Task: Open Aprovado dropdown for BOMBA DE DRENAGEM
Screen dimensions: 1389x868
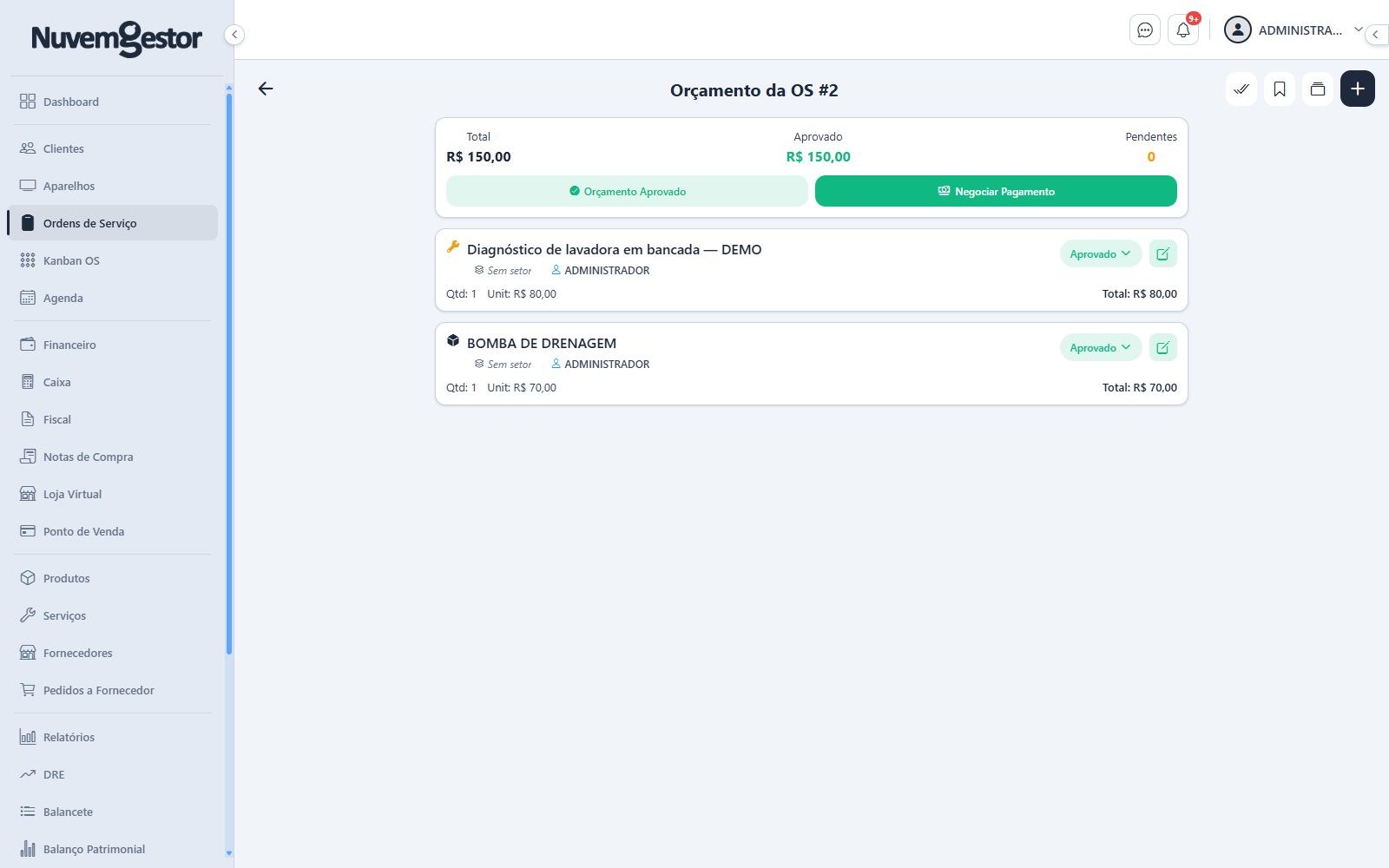Action: coord(1100,347)
